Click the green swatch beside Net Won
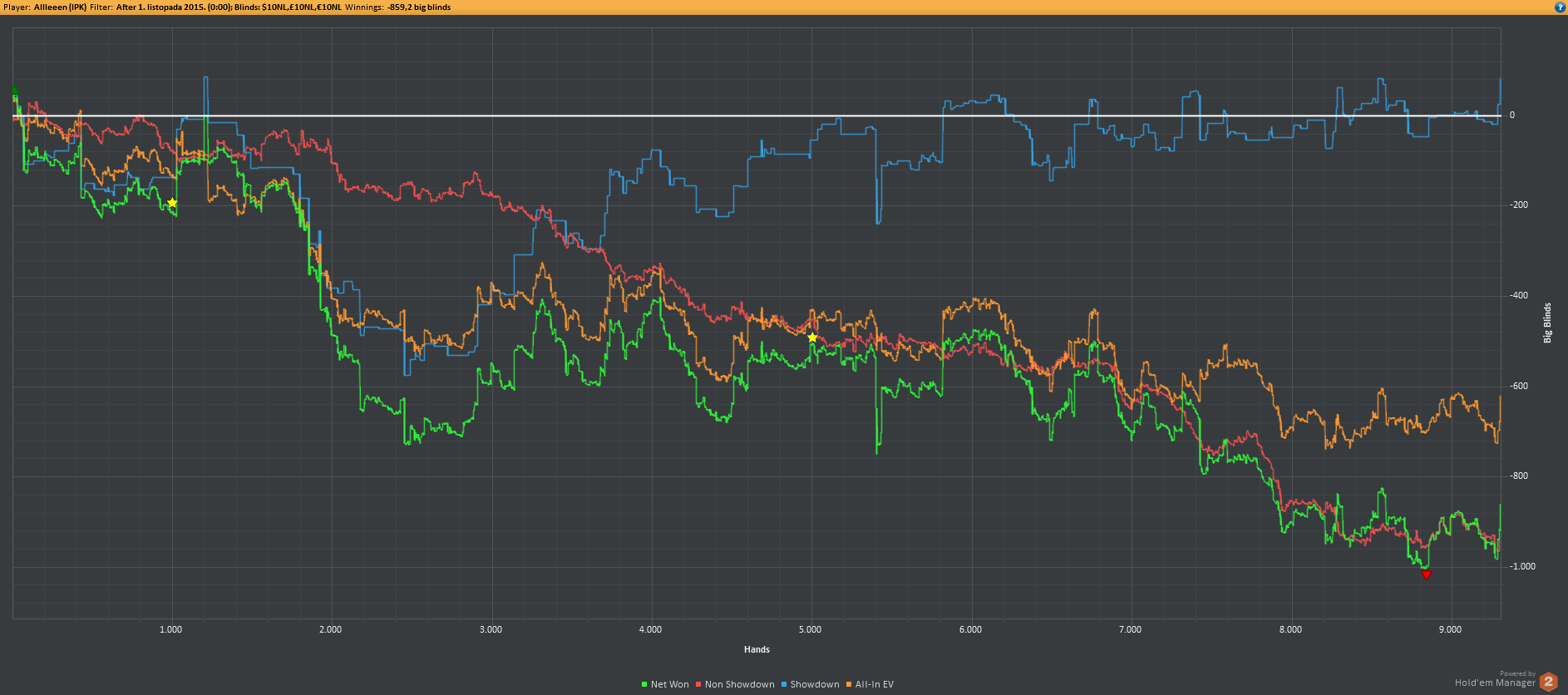The height and width of the screenshot is (695, 1568). 644,684
